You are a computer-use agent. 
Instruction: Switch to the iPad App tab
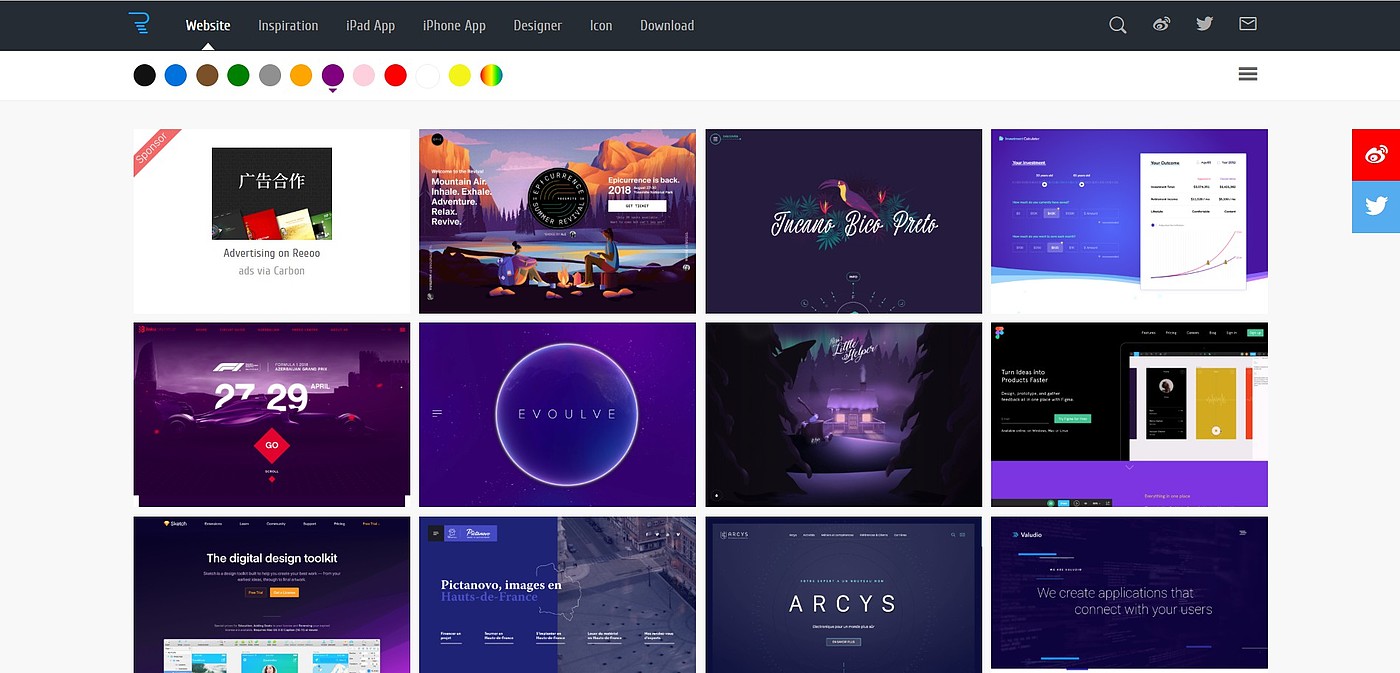click(370, 25)
